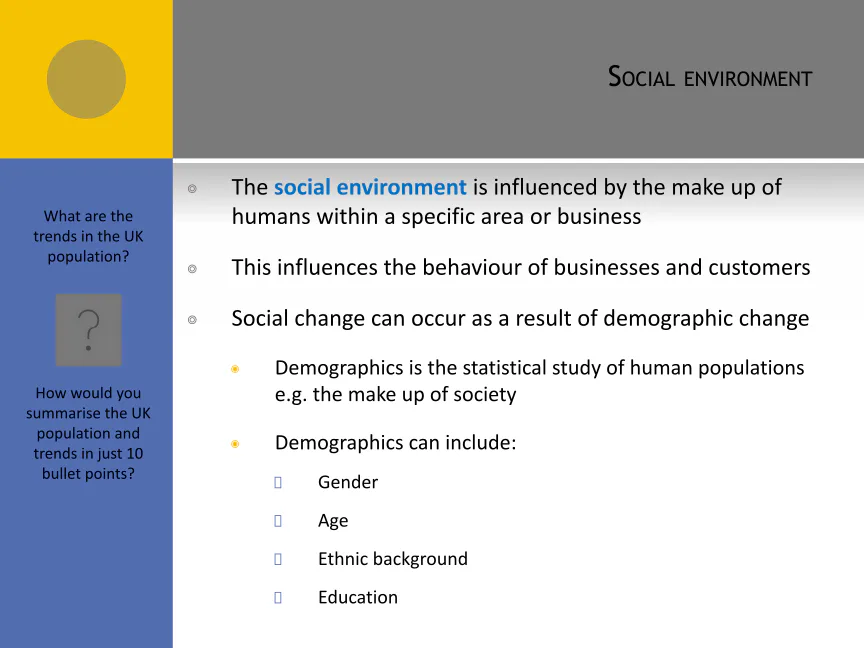Screen dimensions: 864x648
Task: Click the bullet before "Social change can occur"
Action: point(192,320)
